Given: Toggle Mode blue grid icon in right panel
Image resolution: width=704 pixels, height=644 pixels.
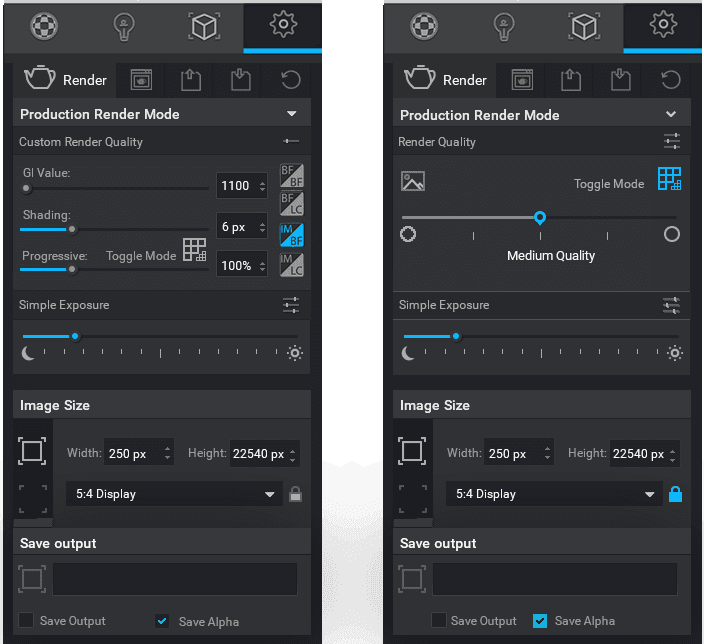Looking at the screenshot, I should (669, 179).
